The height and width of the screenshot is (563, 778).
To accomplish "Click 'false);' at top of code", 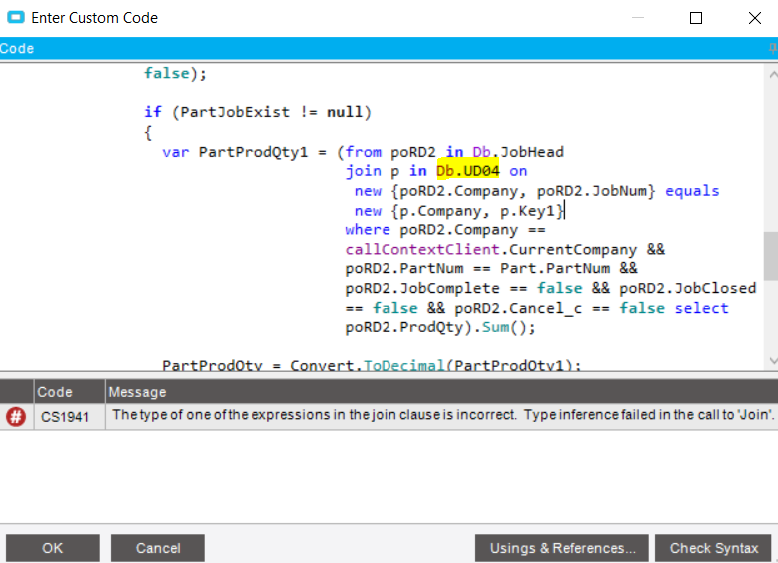I will [175, 73].
